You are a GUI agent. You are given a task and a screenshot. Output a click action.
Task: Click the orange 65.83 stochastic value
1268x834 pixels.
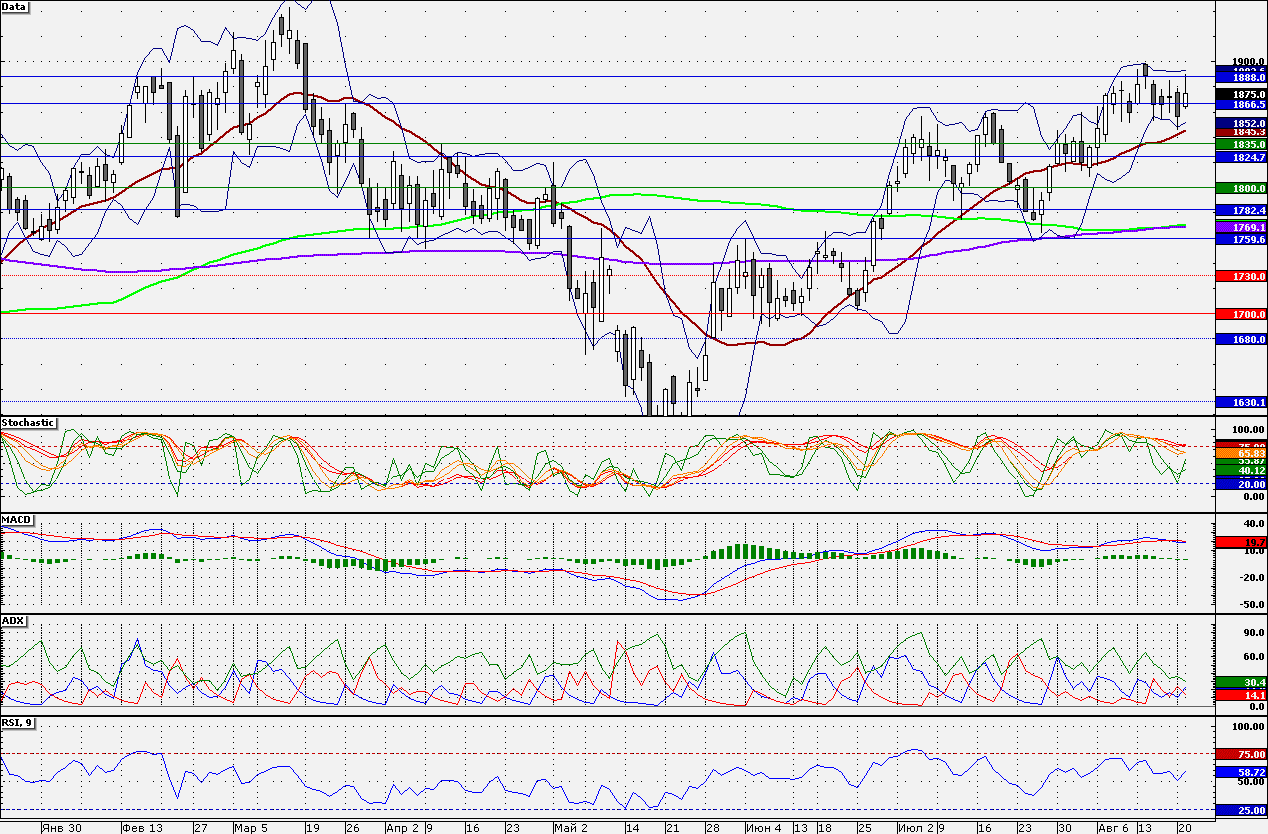click(1240, 454)
